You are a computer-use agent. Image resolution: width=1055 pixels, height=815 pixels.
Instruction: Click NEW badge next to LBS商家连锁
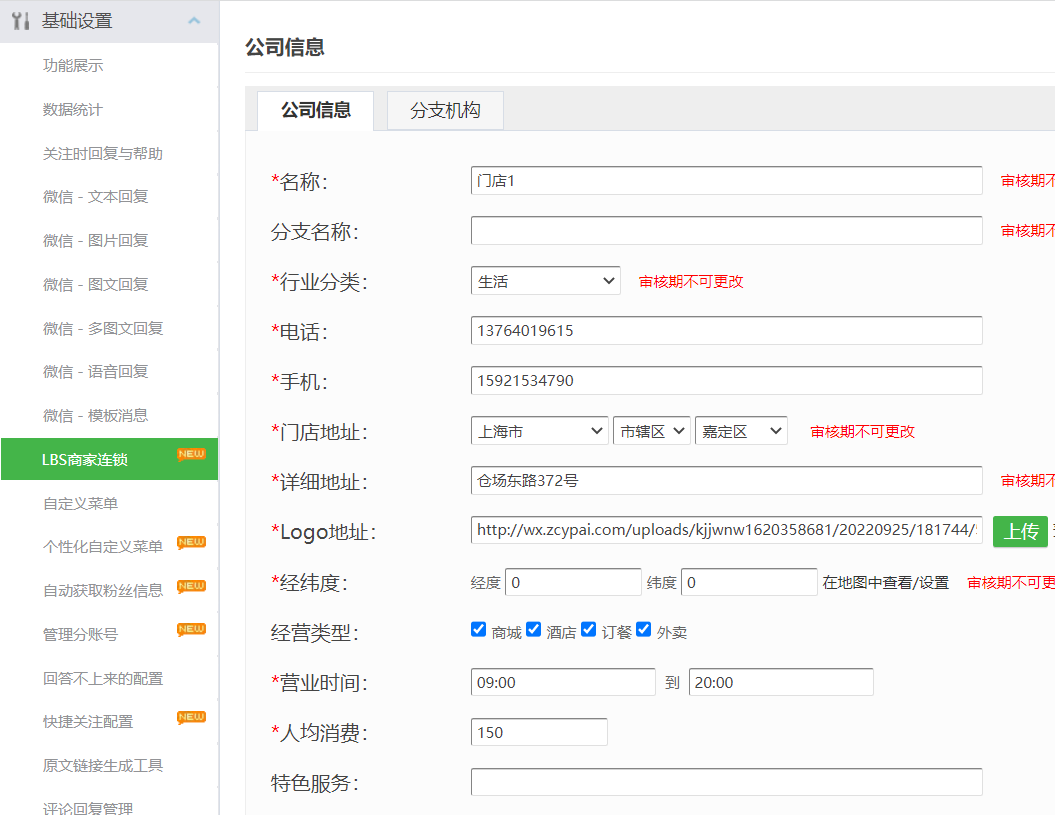tap(191, 454)
